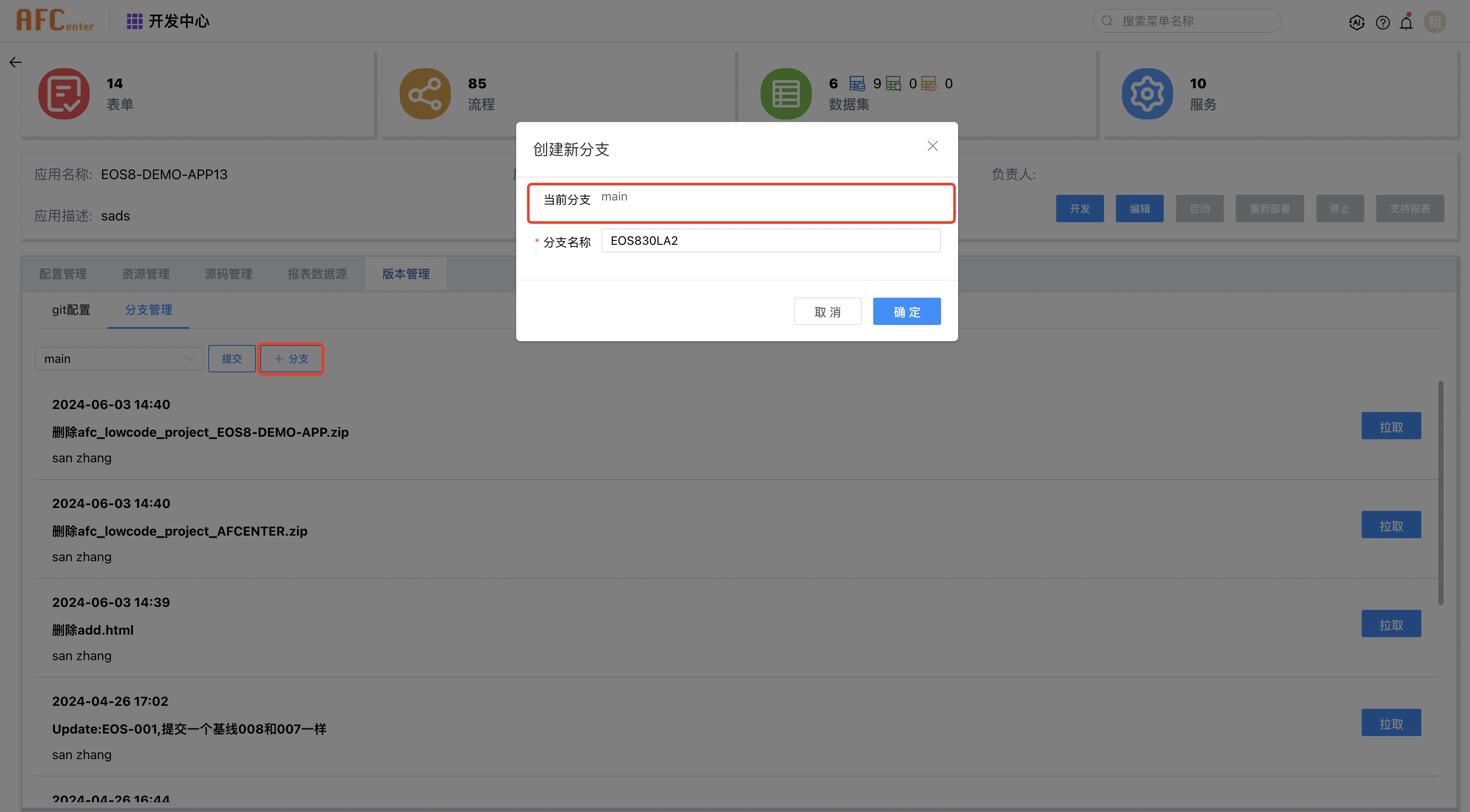Click the 开发中心 grid icon

134,20
